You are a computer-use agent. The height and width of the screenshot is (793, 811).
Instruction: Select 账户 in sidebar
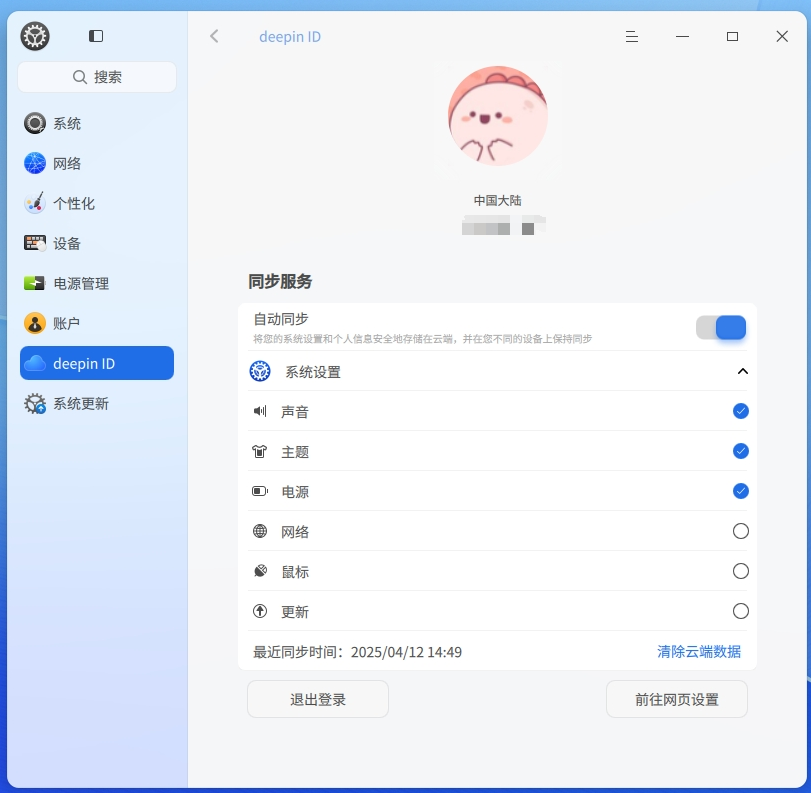coord(97,323)
